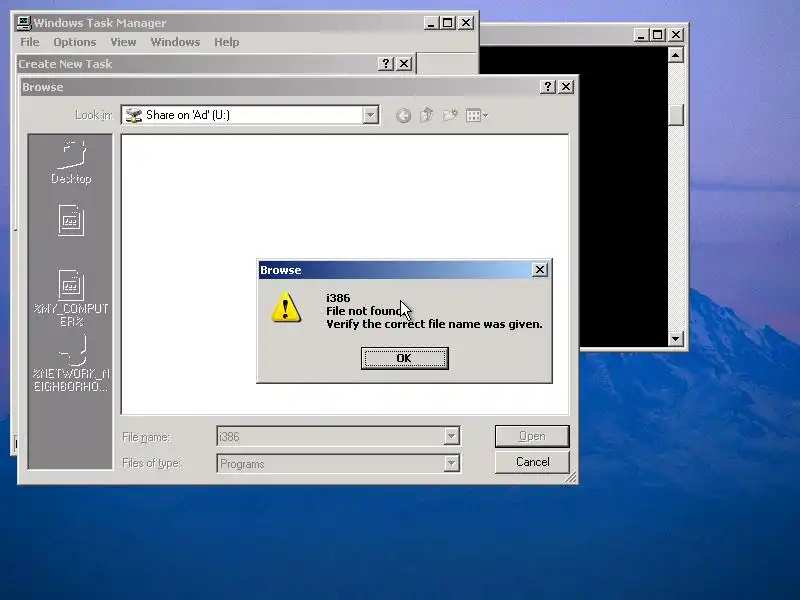800x600 pixels.
Task: Cancel the Browse file dialog
Action: tap(532, 462)
